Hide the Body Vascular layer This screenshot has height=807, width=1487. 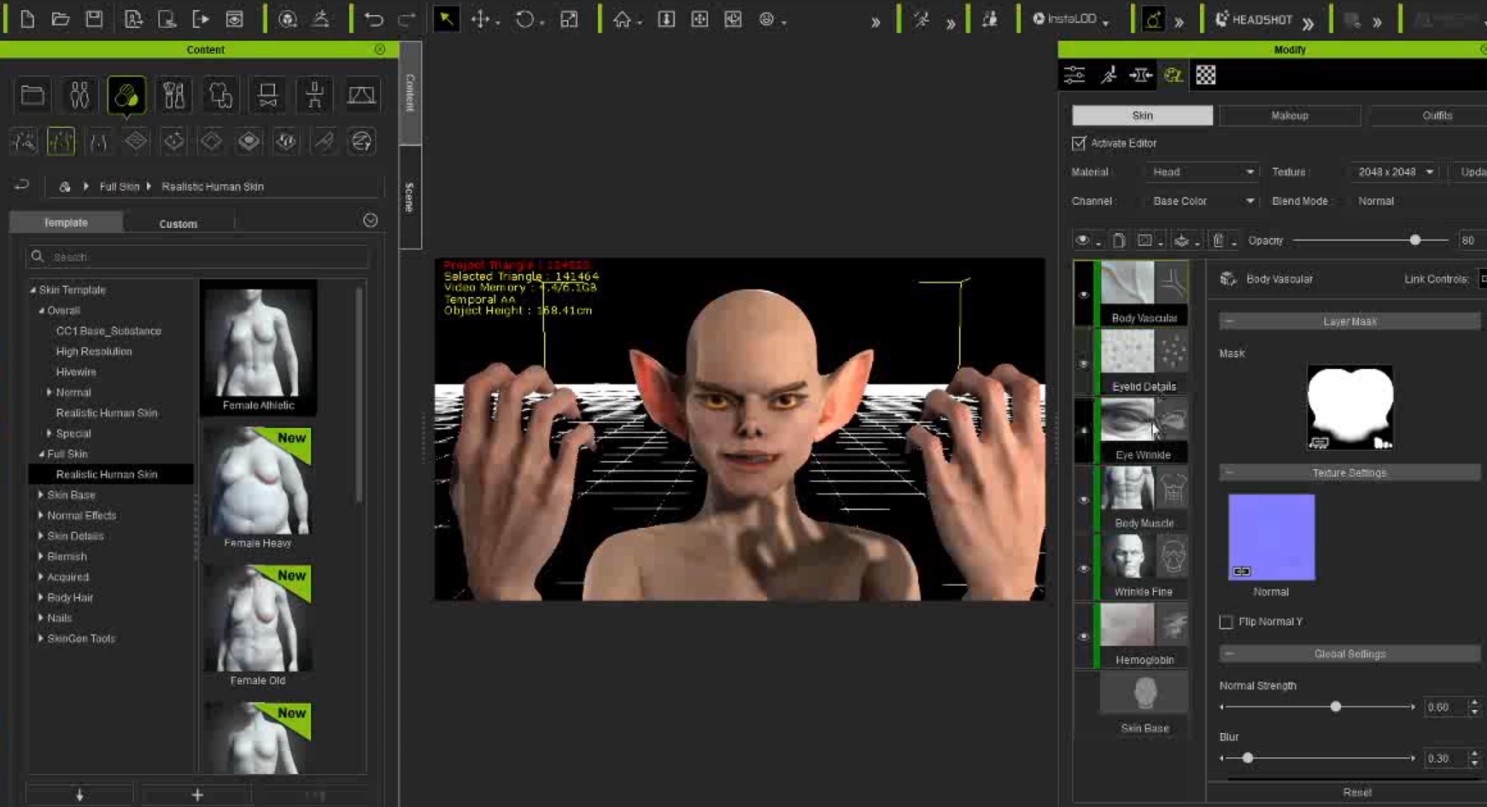[x=1083, y=294]
